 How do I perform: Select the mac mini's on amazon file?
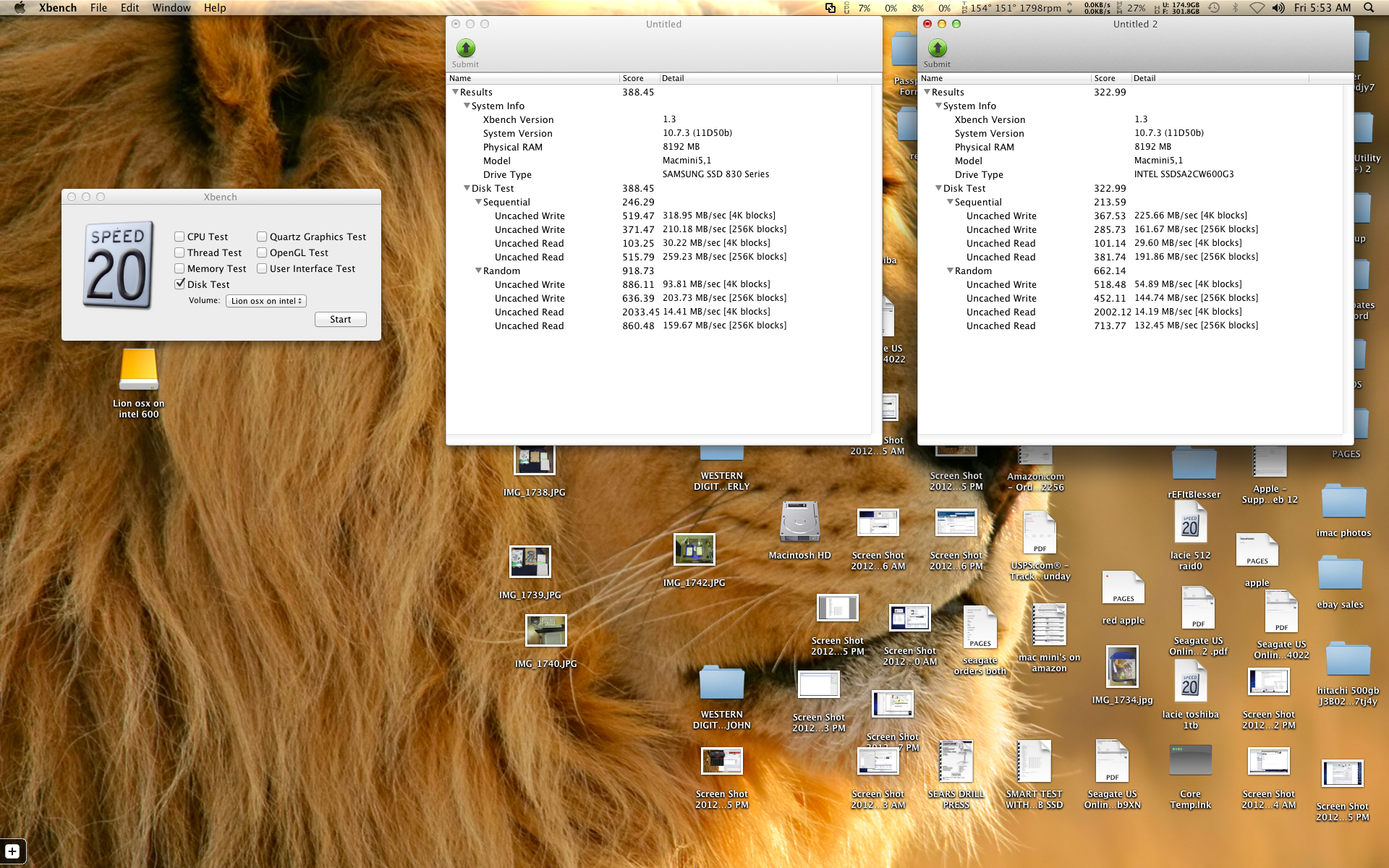point(1049,624)
